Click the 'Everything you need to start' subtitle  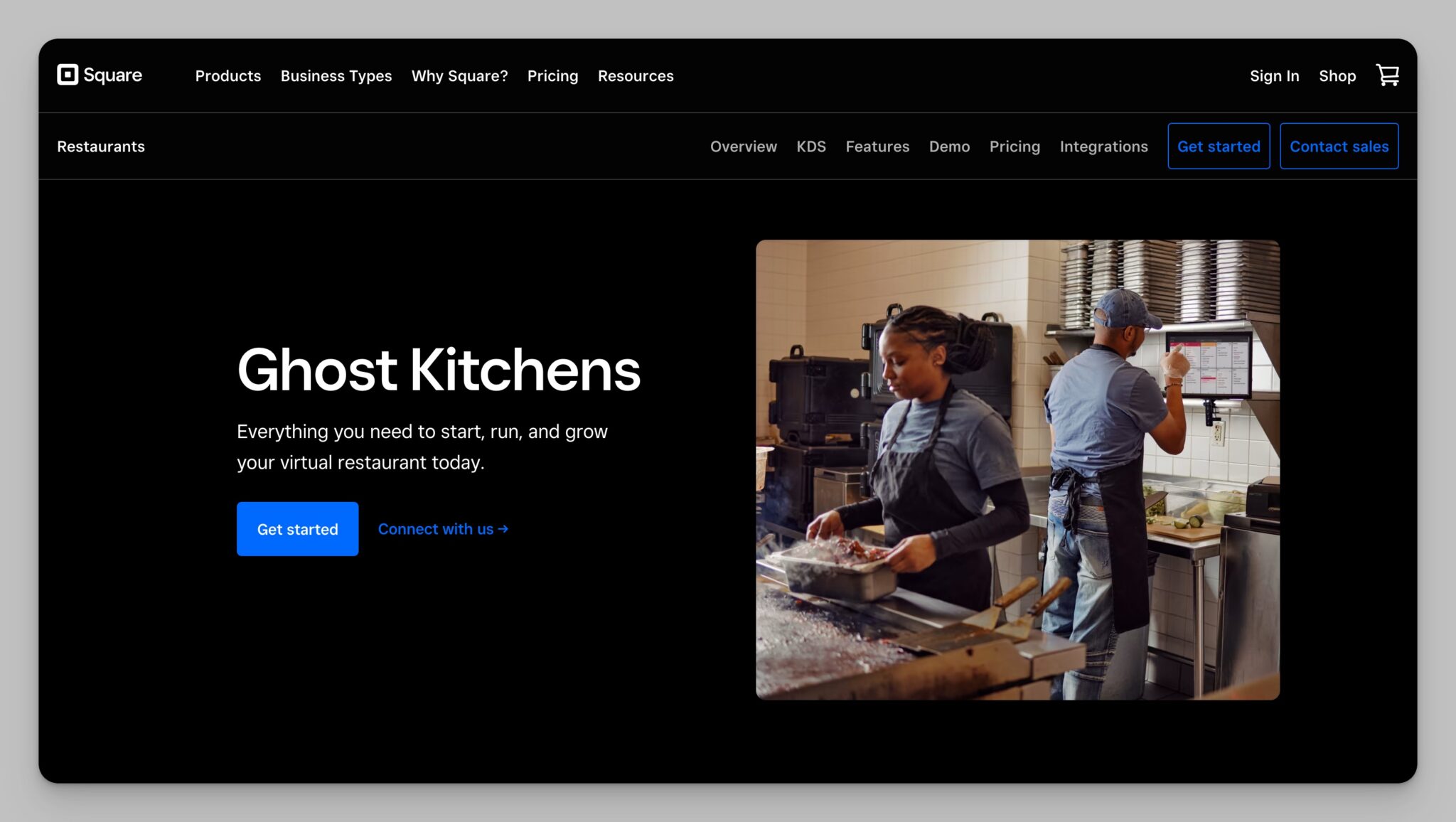point(422,447)
